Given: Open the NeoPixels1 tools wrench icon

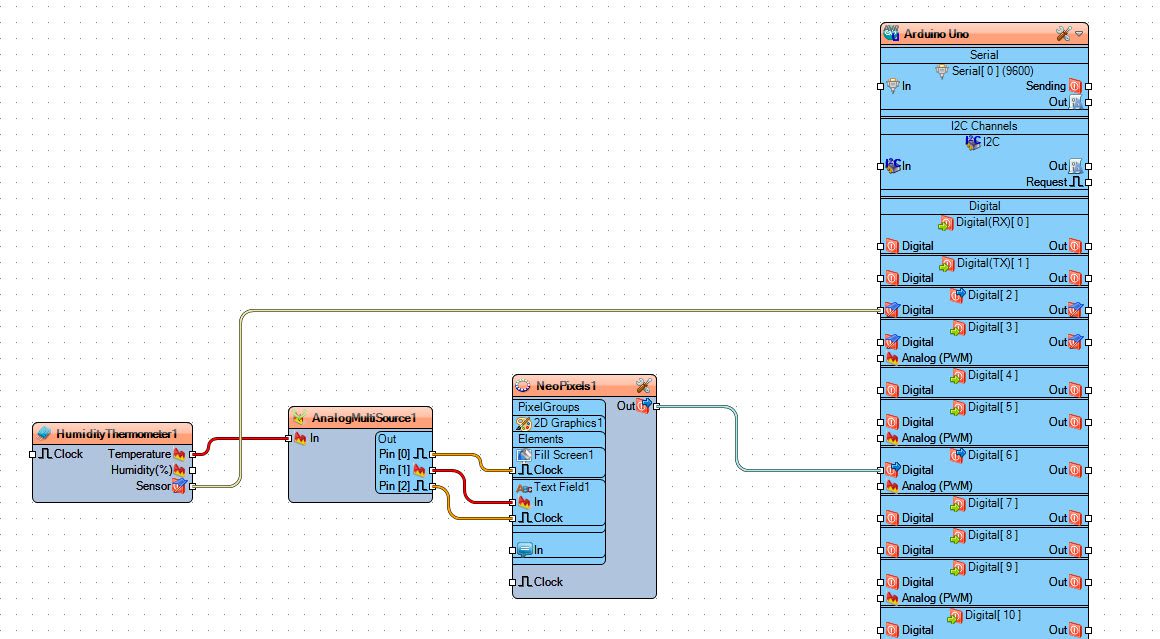Looking at the screenshot, I should [643, 385].
